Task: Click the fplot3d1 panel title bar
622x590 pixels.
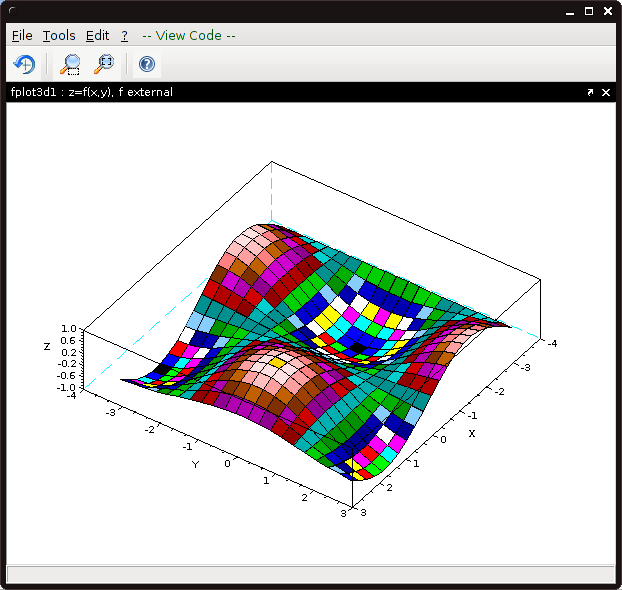Action: pyautogui.click(x=300, y=92)
